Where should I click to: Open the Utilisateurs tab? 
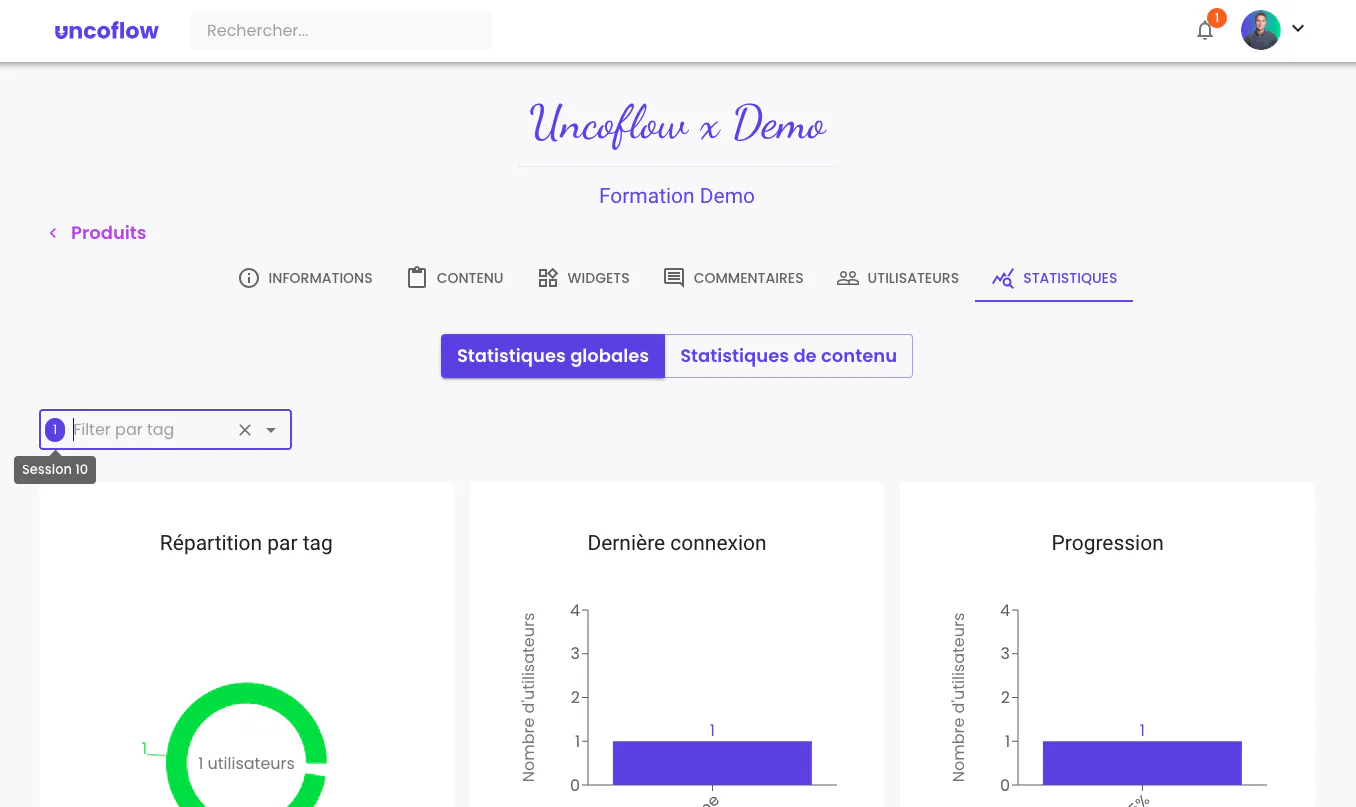pyautogui.click(x=898, y=278)
